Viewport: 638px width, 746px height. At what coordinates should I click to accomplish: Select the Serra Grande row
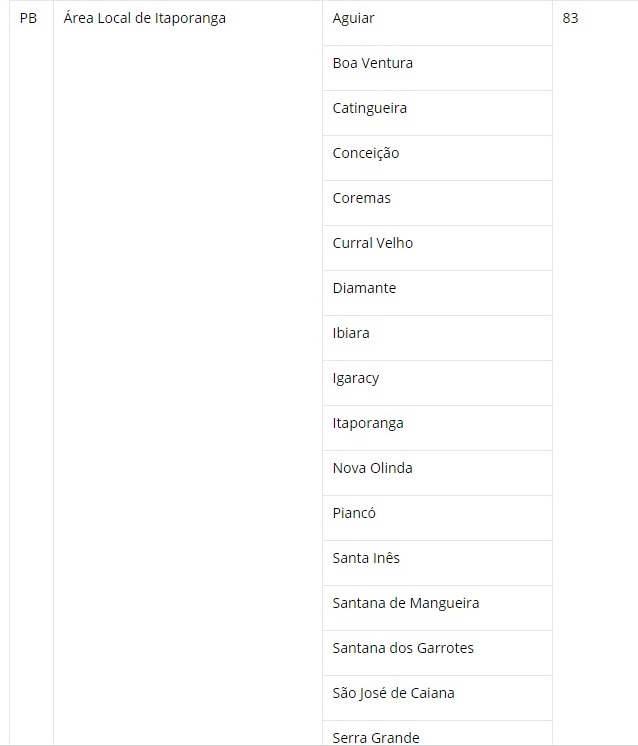376,737
